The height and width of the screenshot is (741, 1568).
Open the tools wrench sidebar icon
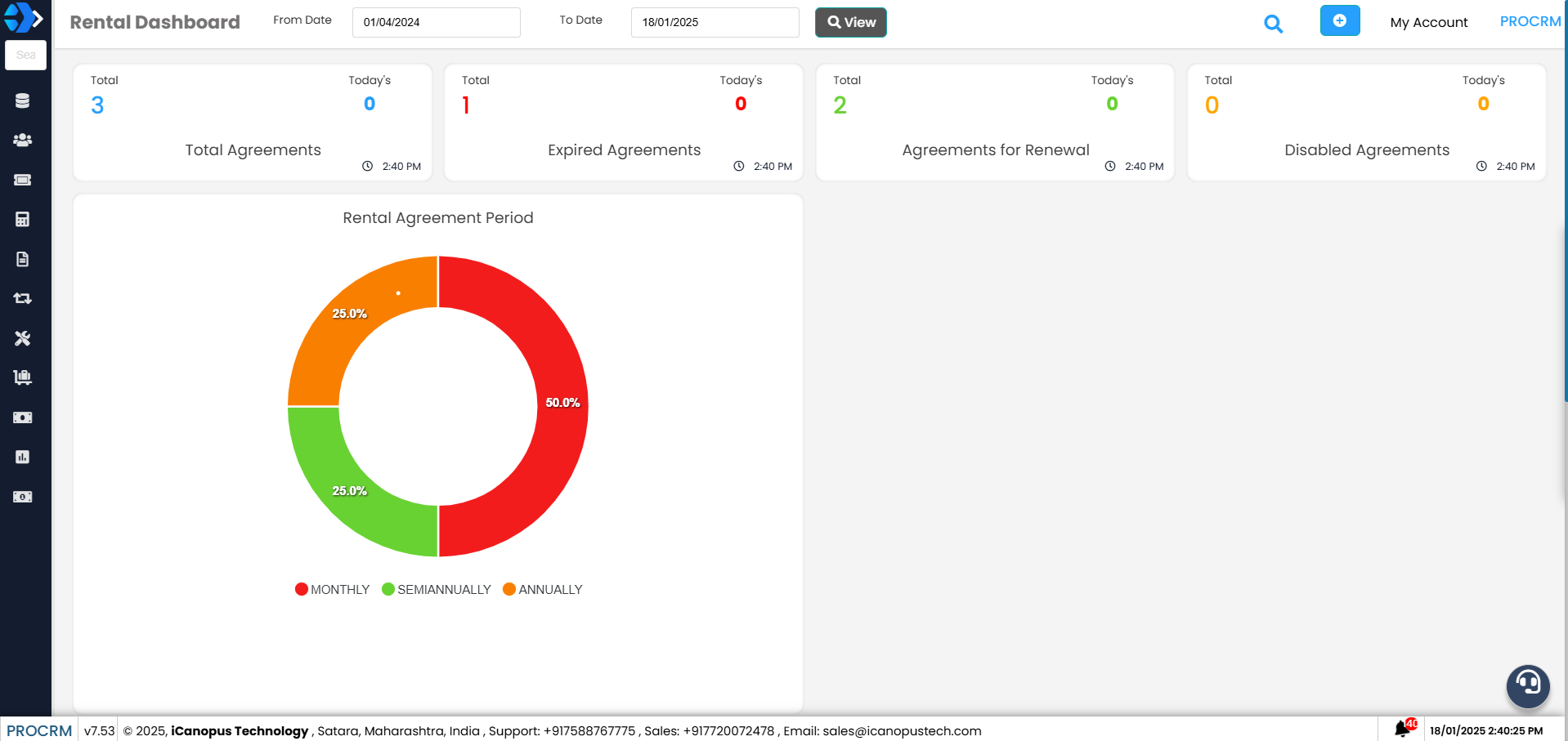point(22,338)
